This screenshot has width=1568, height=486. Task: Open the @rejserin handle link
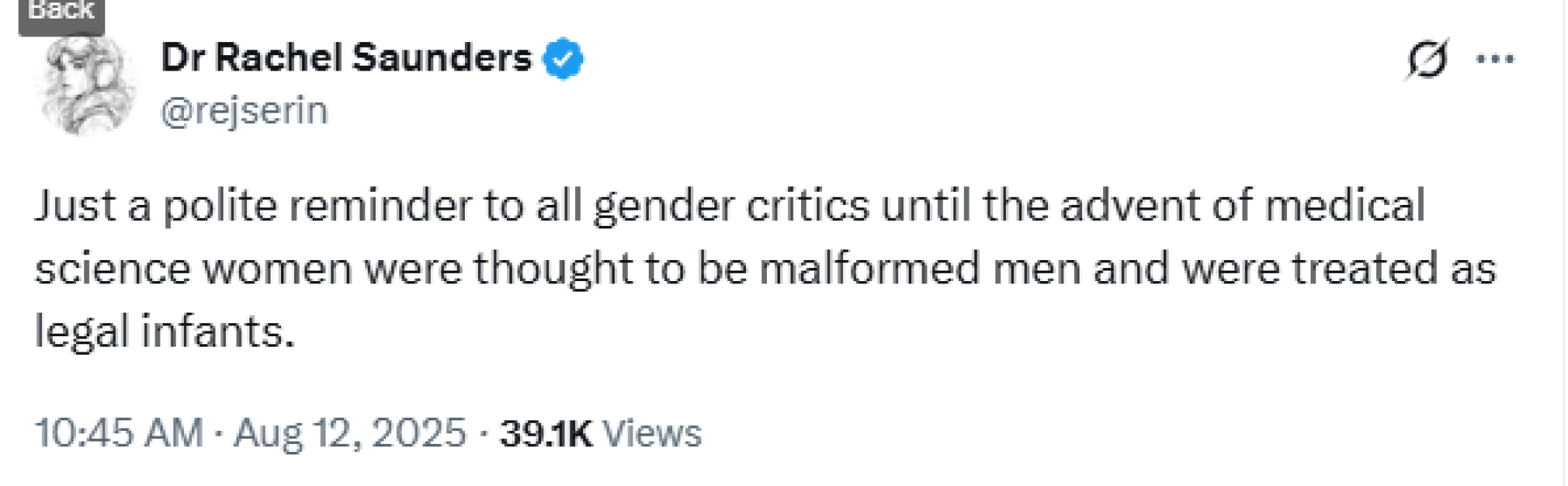(245, 111)
